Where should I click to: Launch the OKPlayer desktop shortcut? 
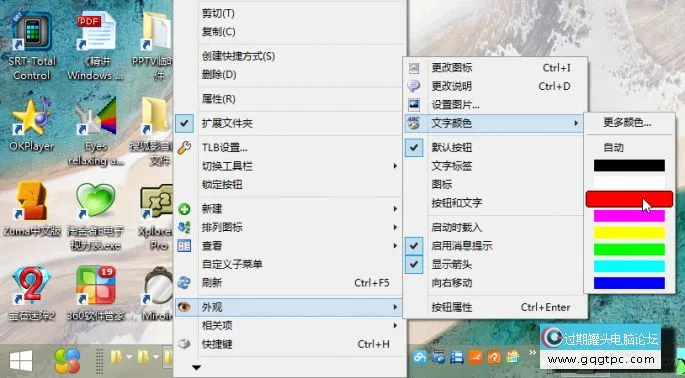32,125
